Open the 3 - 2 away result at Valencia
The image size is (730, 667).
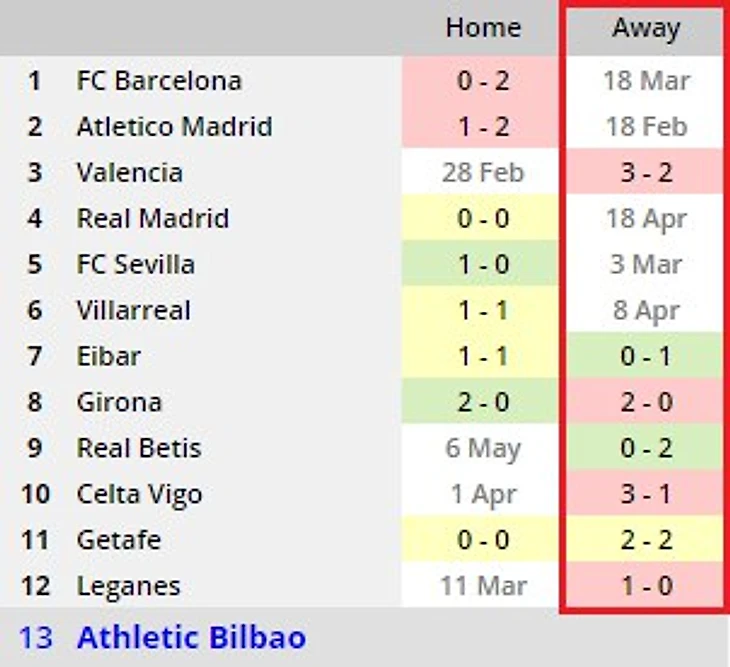point(645,173)
